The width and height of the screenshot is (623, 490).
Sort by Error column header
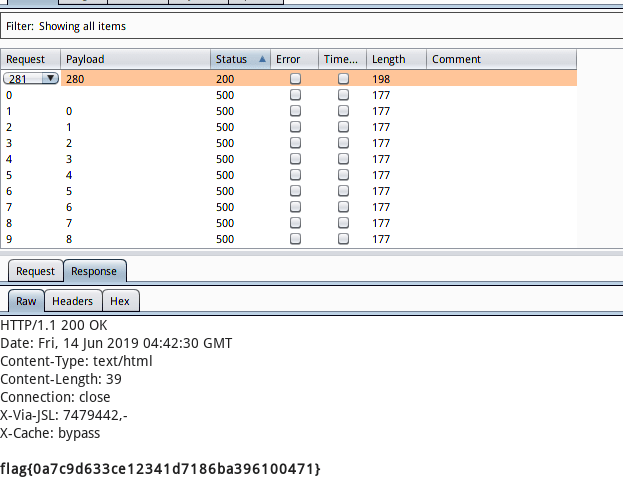[x=294, y=59]
